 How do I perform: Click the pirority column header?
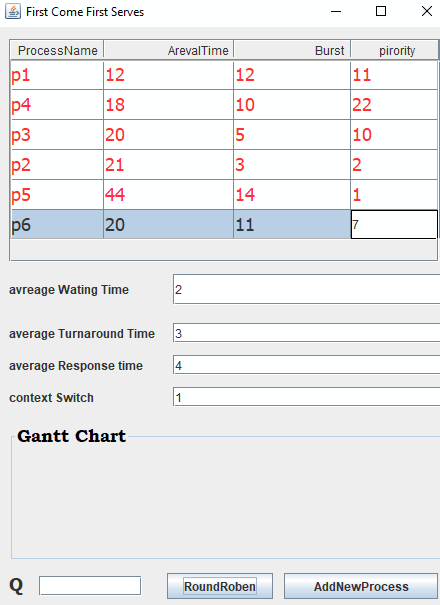(394, 50)
